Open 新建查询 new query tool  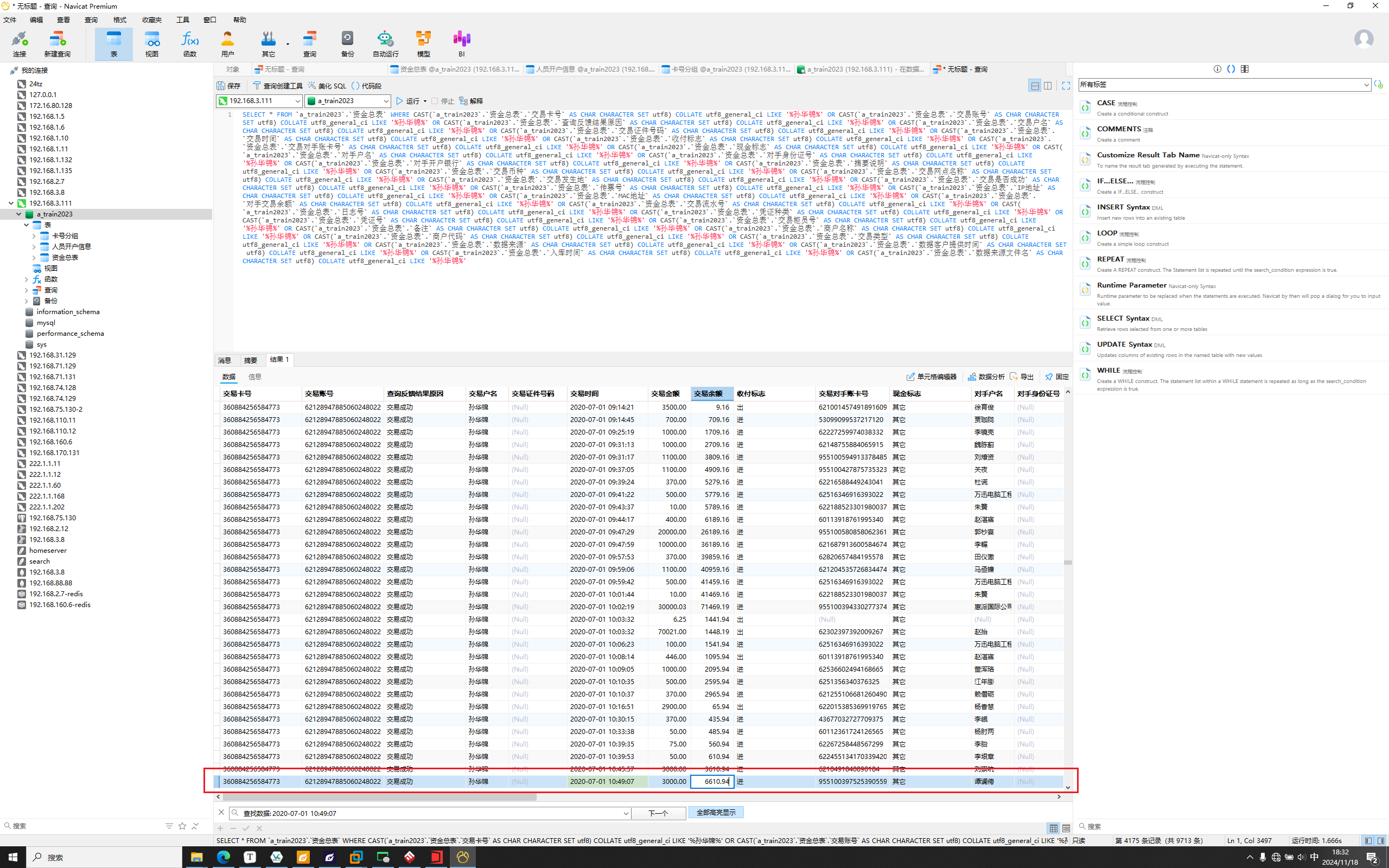(58, 44)
